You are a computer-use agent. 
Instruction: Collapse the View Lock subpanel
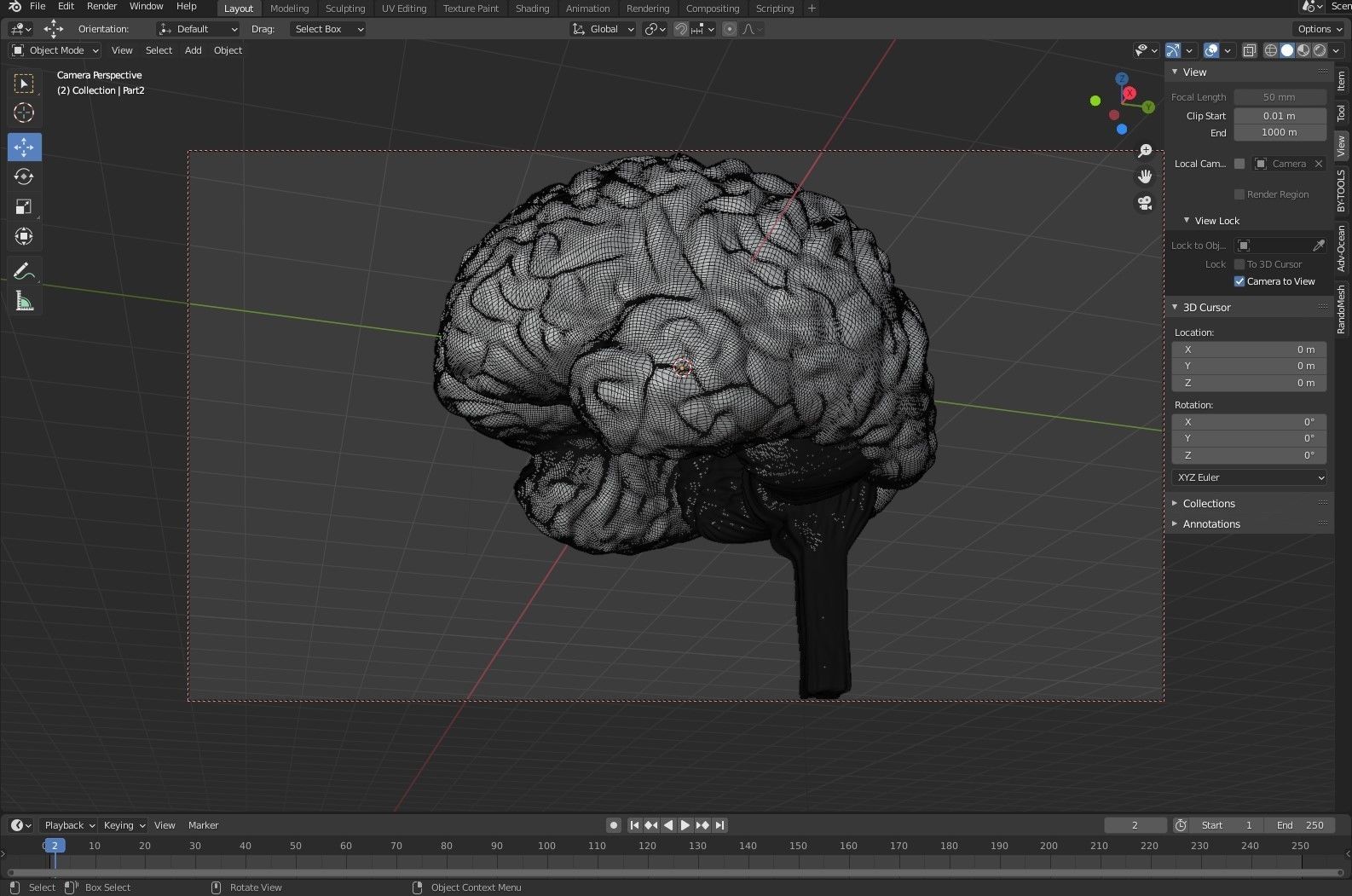pyautogui.click(x=1187, y=221)
